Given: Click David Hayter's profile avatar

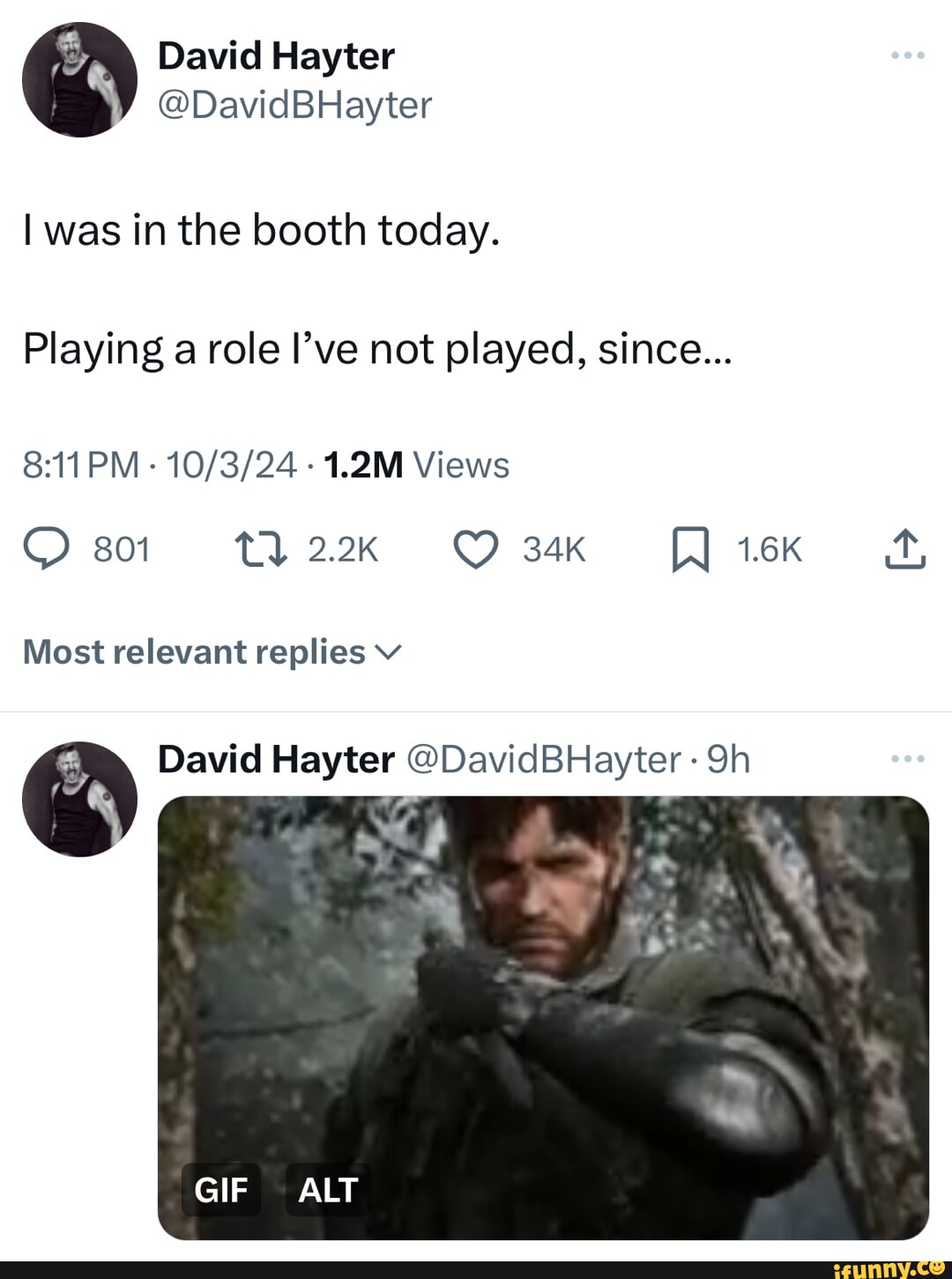Looking at the screenshot, I should 78,79.
